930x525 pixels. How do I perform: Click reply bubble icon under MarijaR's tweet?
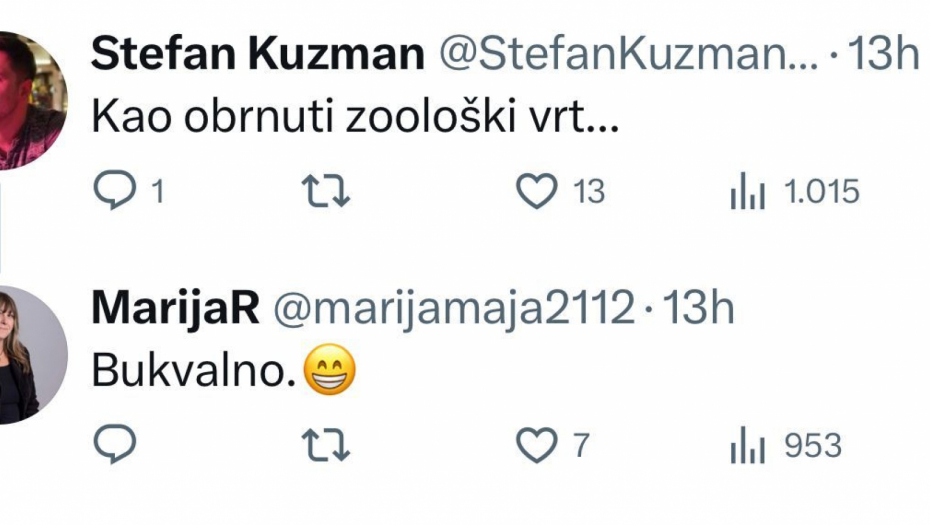coord(113,446)
